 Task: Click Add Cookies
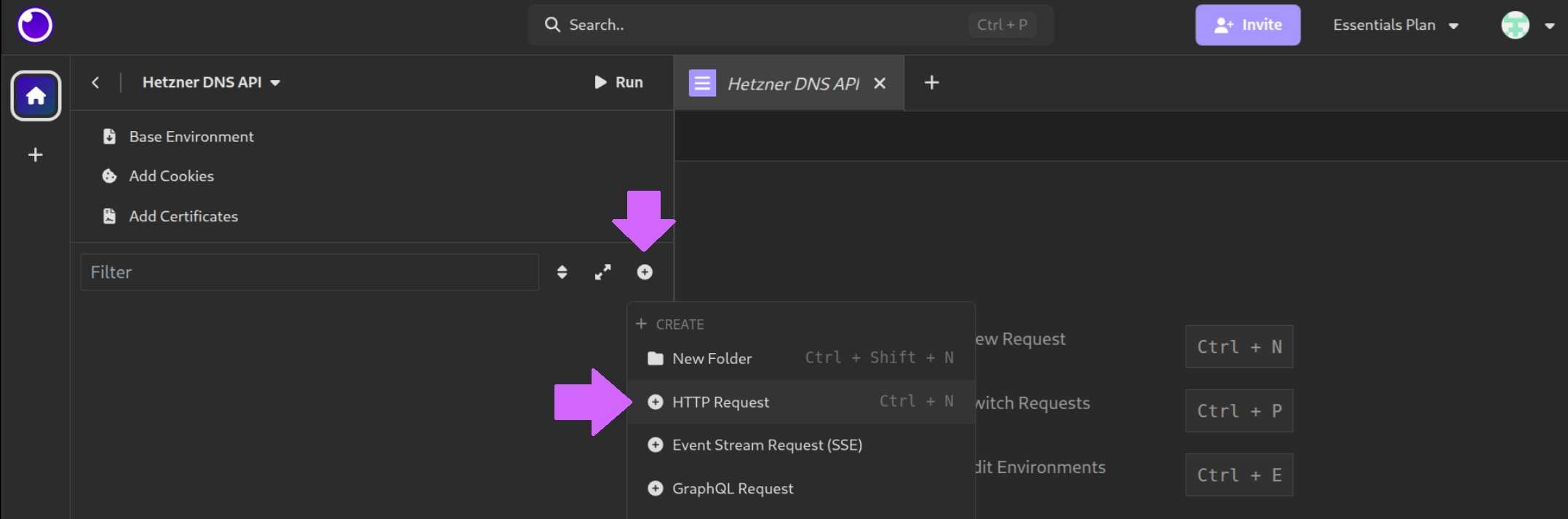[x=171, y=176]
